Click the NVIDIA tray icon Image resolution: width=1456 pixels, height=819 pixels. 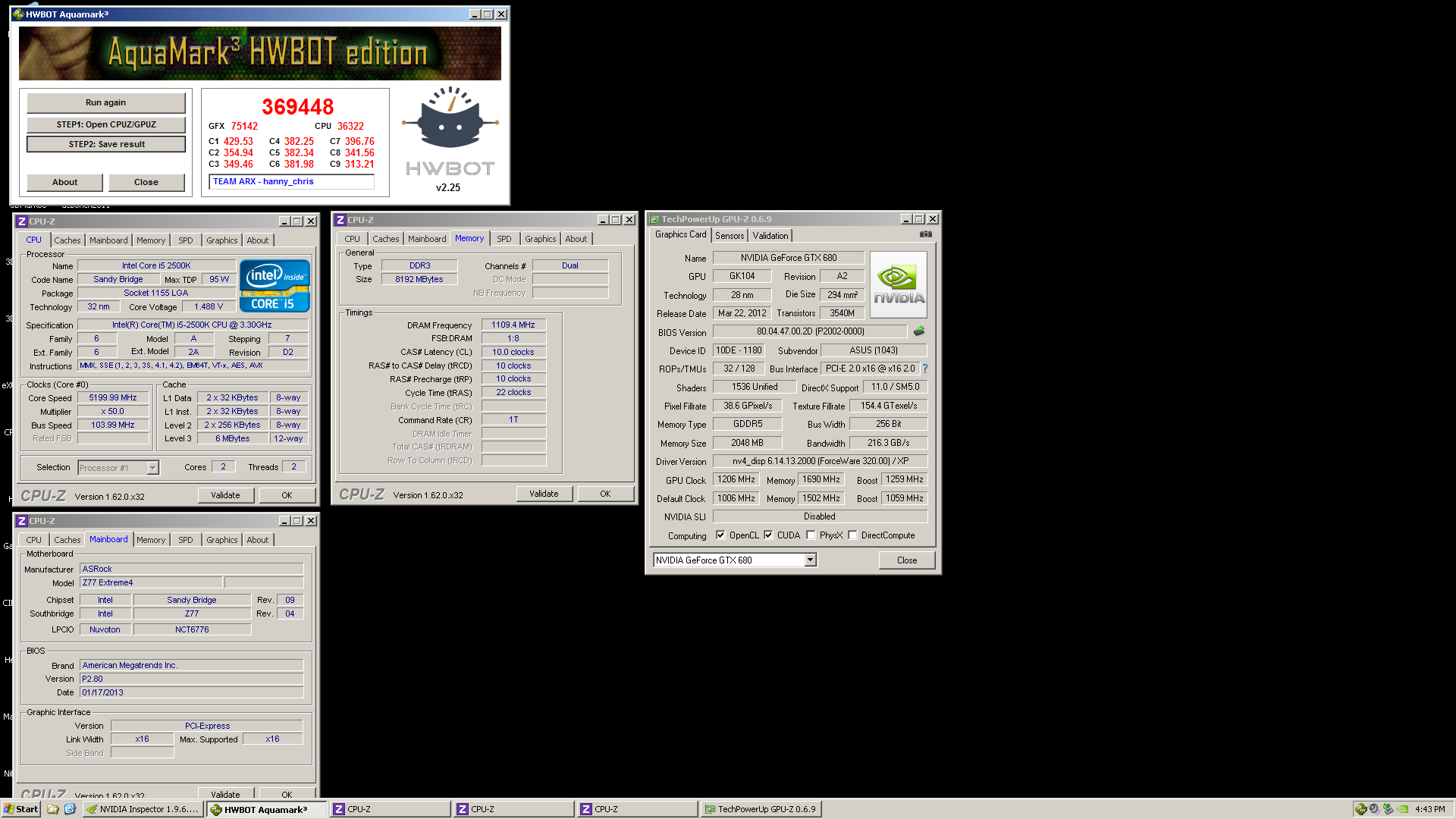[x=1402, y=809]
